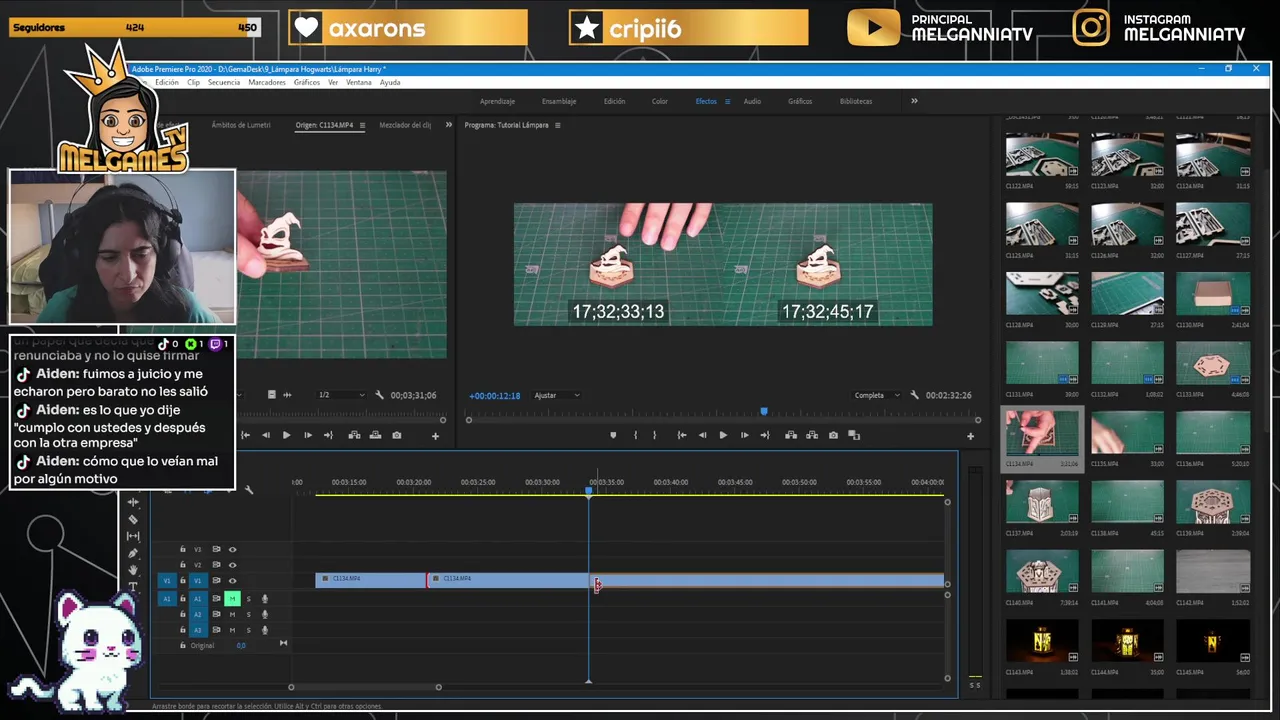This screenshot has height=720, width=1280.
Task: Export frame from Source monitor camera icon
Action: [397, 435]
